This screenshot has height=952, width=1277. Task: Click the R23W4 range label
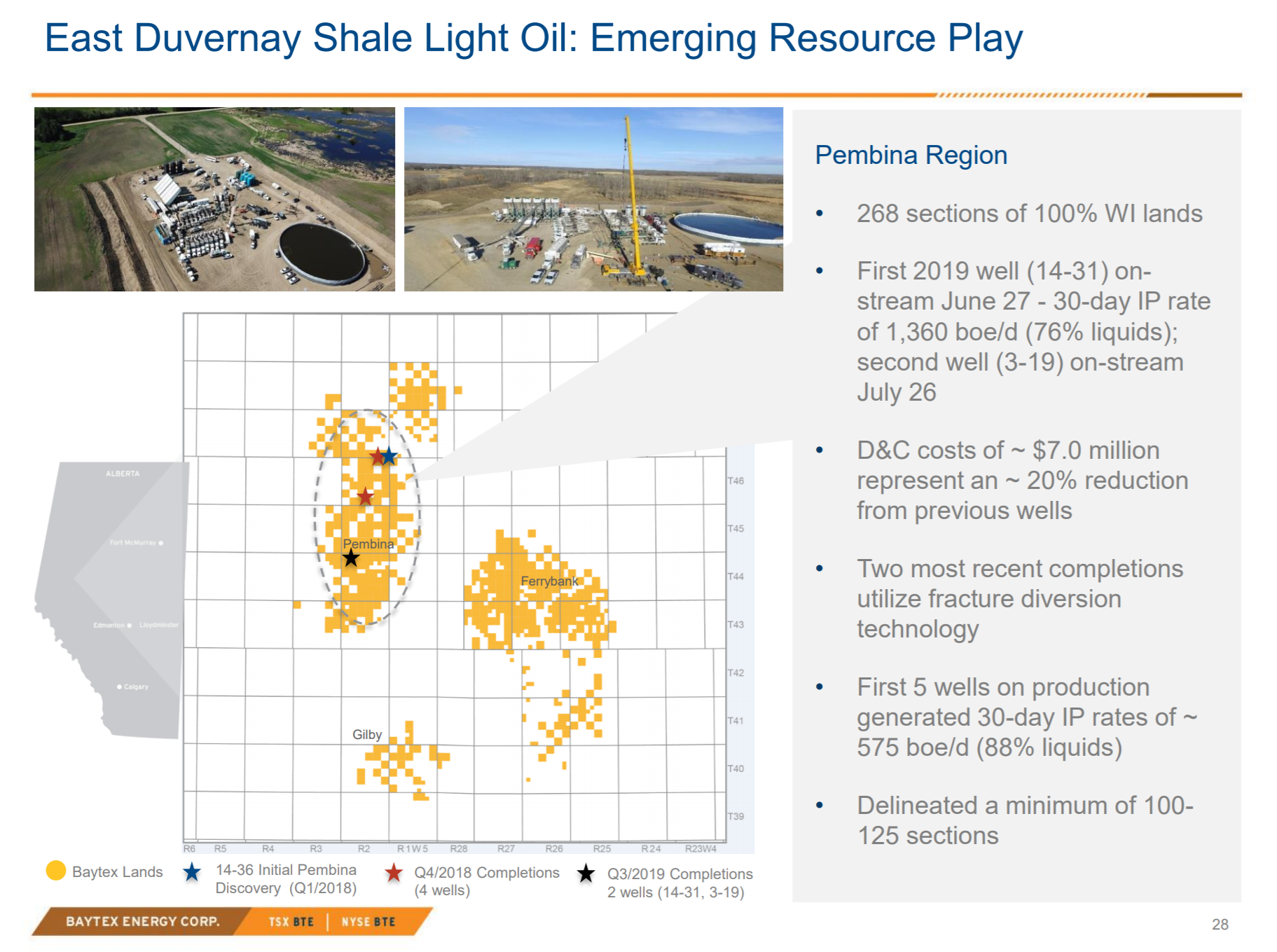[x=700, y=849]
